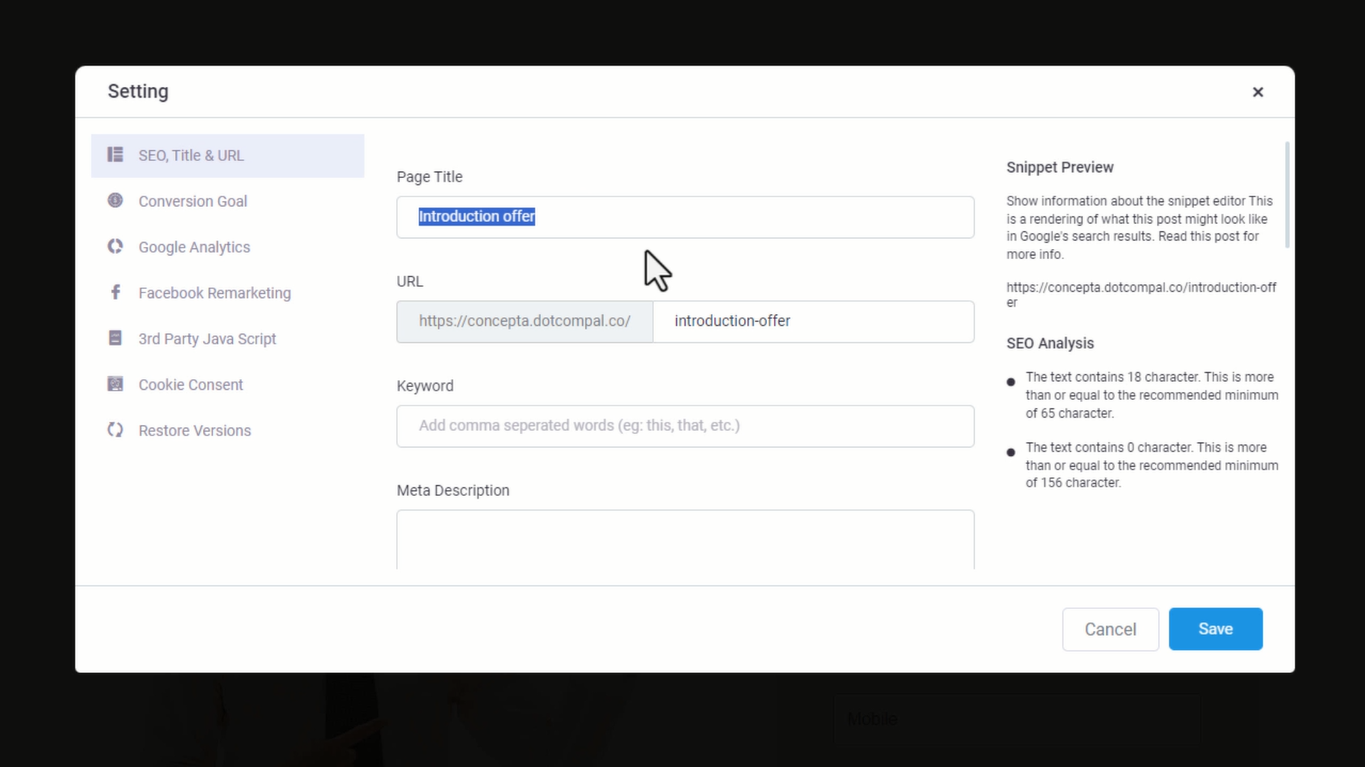Open the Cookie Consent section

click(228, 385)
